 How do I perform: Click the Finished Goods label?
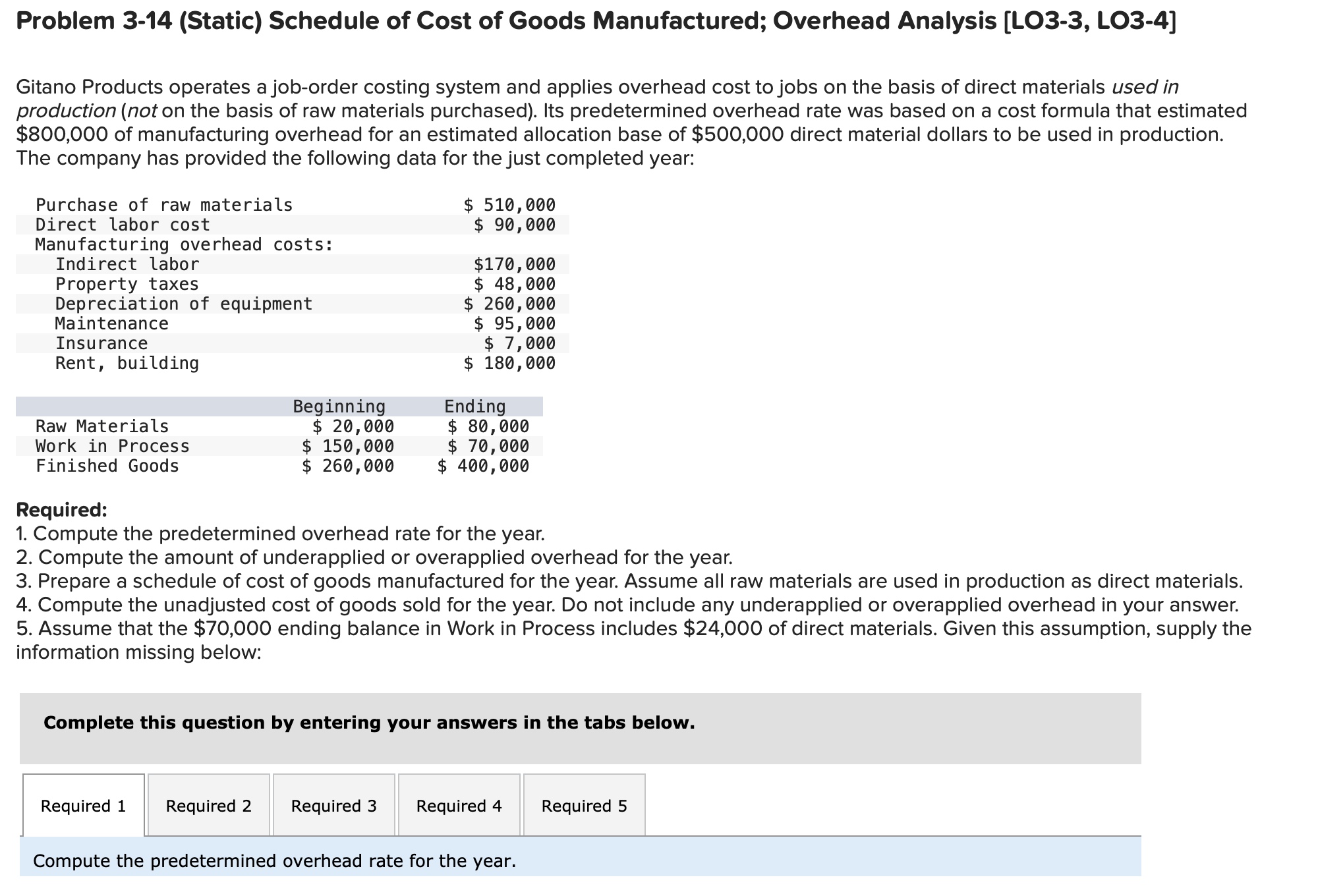107,466
